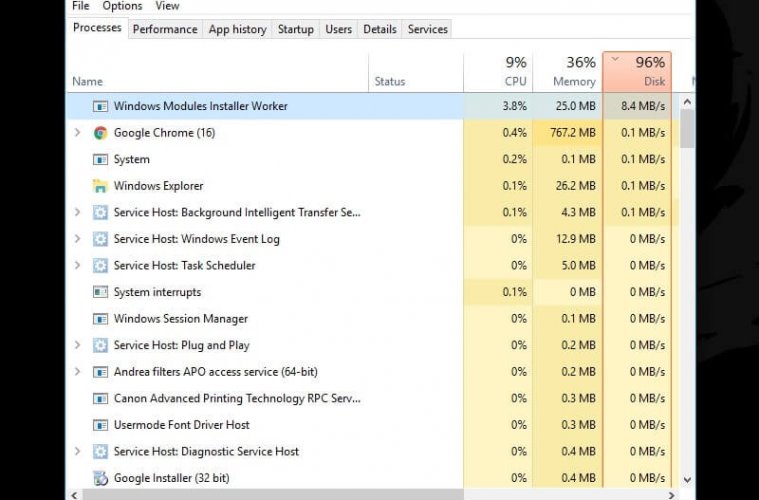Click the 5.0 MB memory value
The height and width of the screenshot is (500, 759).
pos(578,265)
